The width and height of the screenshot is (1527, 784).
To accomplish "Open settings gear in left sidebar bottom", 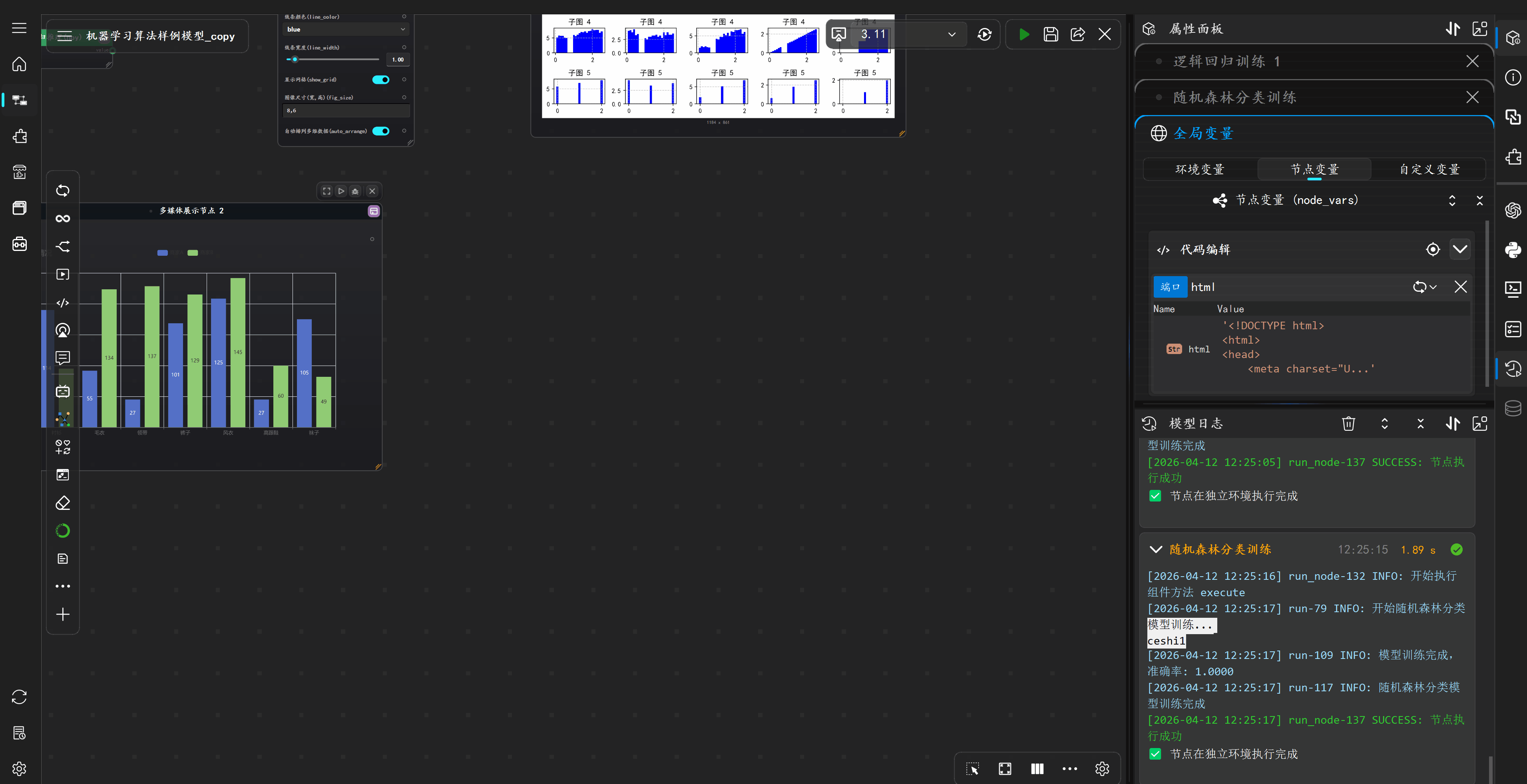I will (20, 768).
